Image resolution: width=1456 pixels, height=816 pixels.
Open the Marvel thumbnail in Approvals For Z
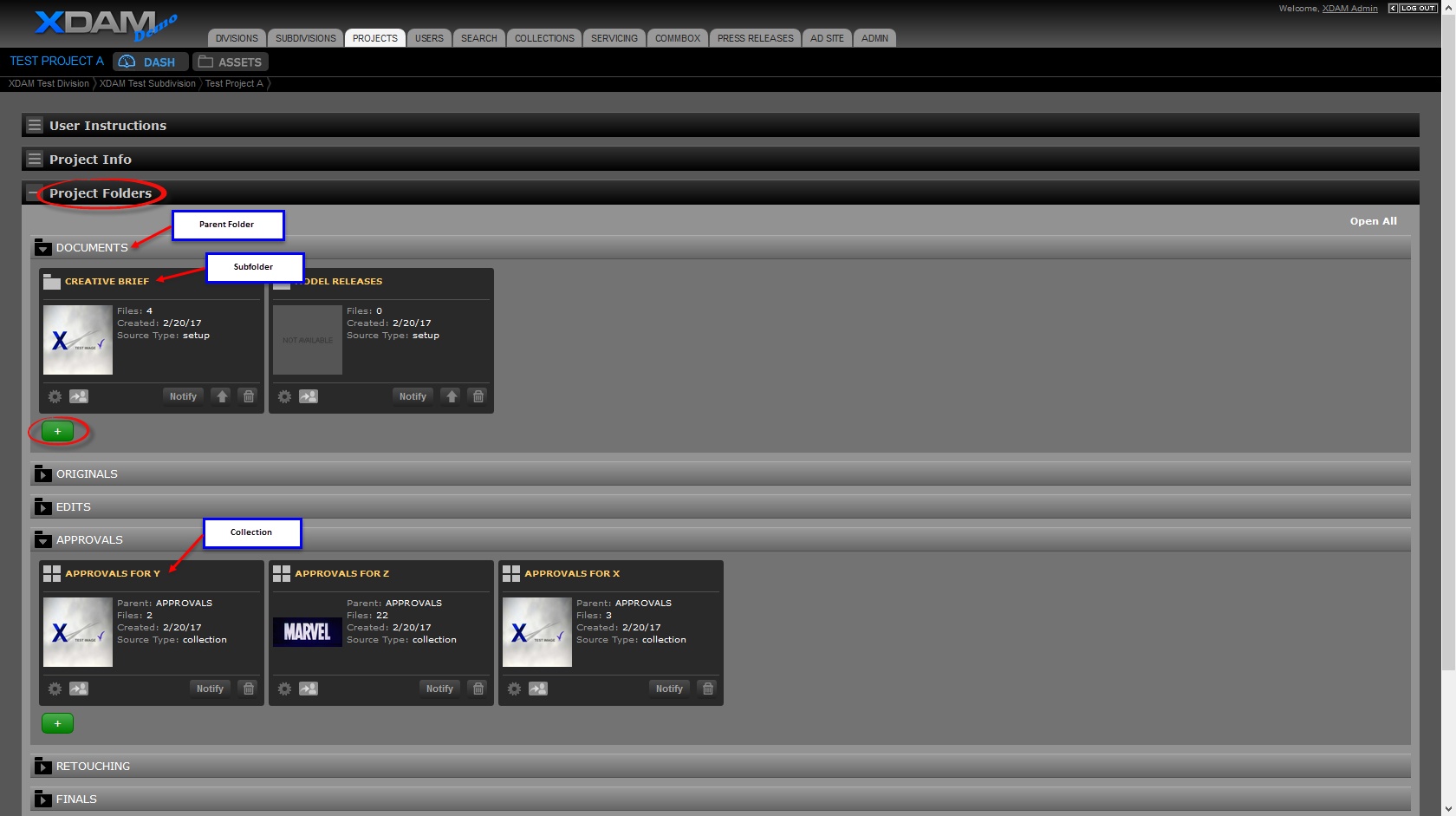coord(308,632)
